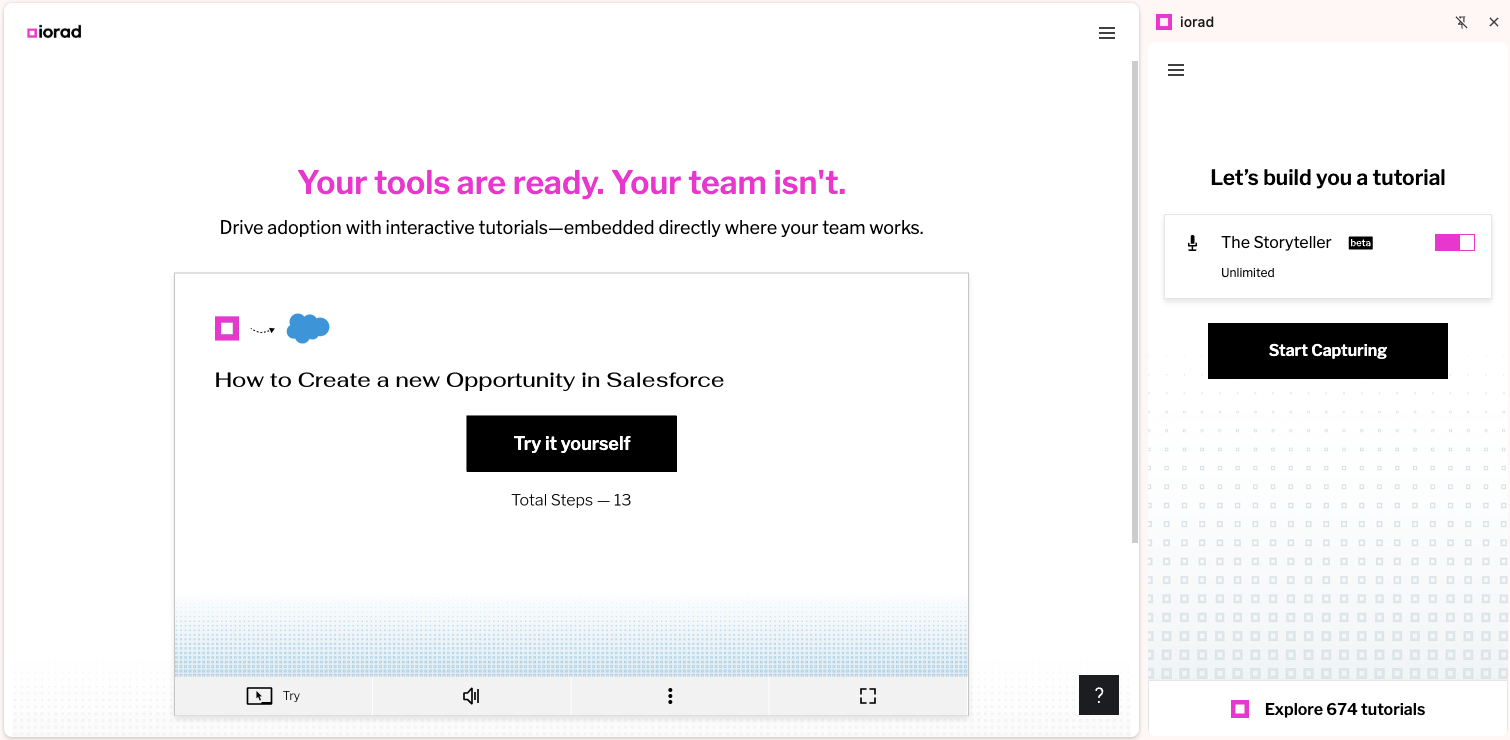Enter fullscreen with the expand icon
Screen dimensions: 1510x740
tap(868, 696)
